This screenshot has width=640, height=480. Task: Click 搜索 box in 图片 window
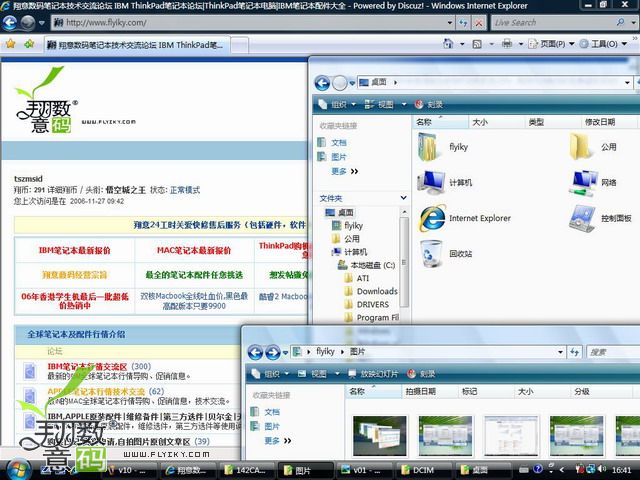point(612,352)
